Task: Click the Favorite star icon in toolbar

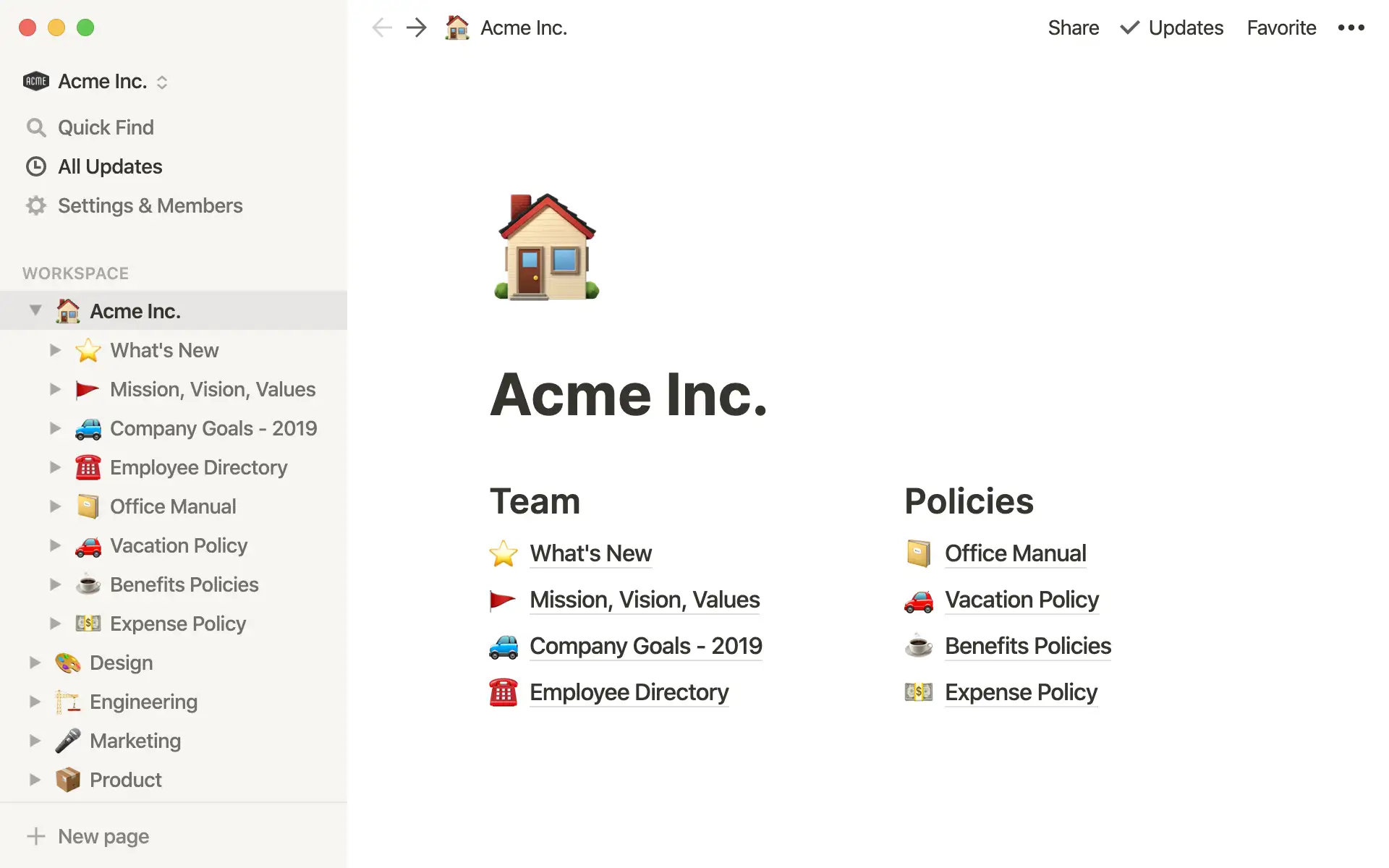Action: 1281,27
